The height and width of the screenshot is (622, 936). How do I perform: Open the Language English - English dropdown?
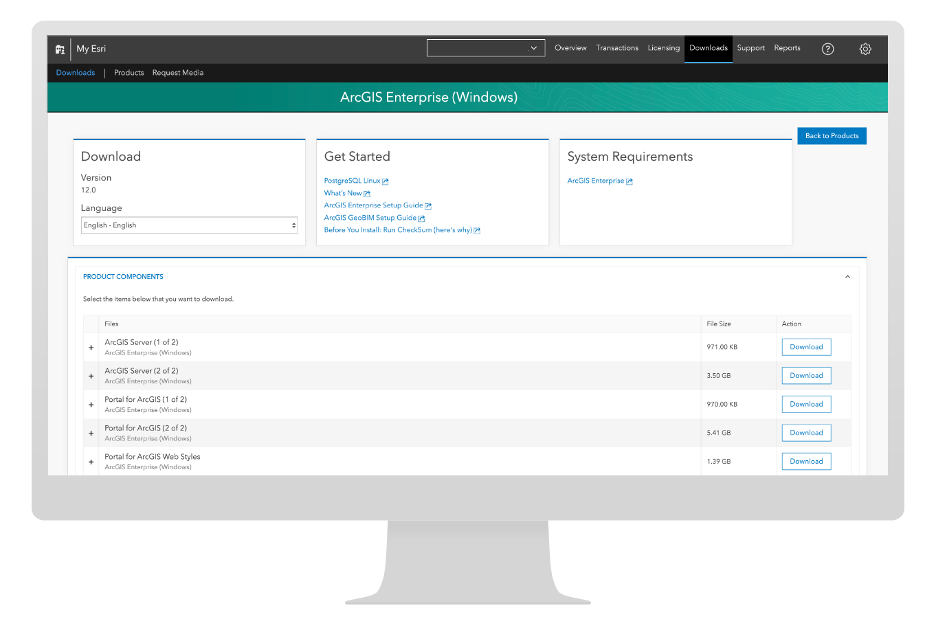(189, 225)
